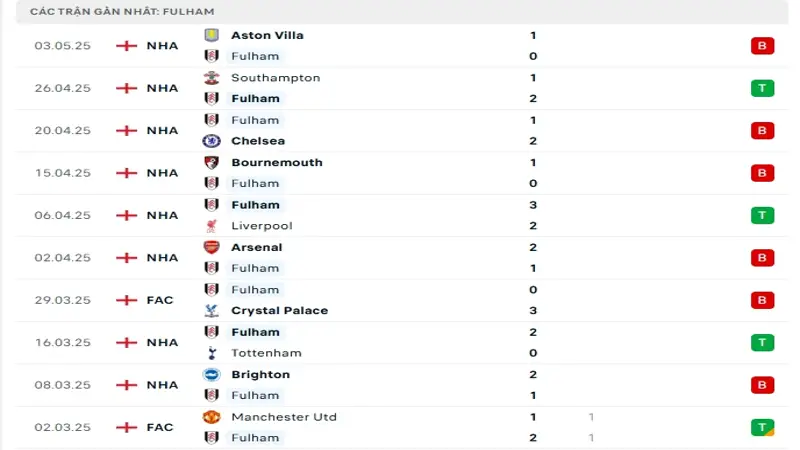Screen dimensions: 800x450
Task: Click the Southampton club crest
Action: [x=211, y=78]
